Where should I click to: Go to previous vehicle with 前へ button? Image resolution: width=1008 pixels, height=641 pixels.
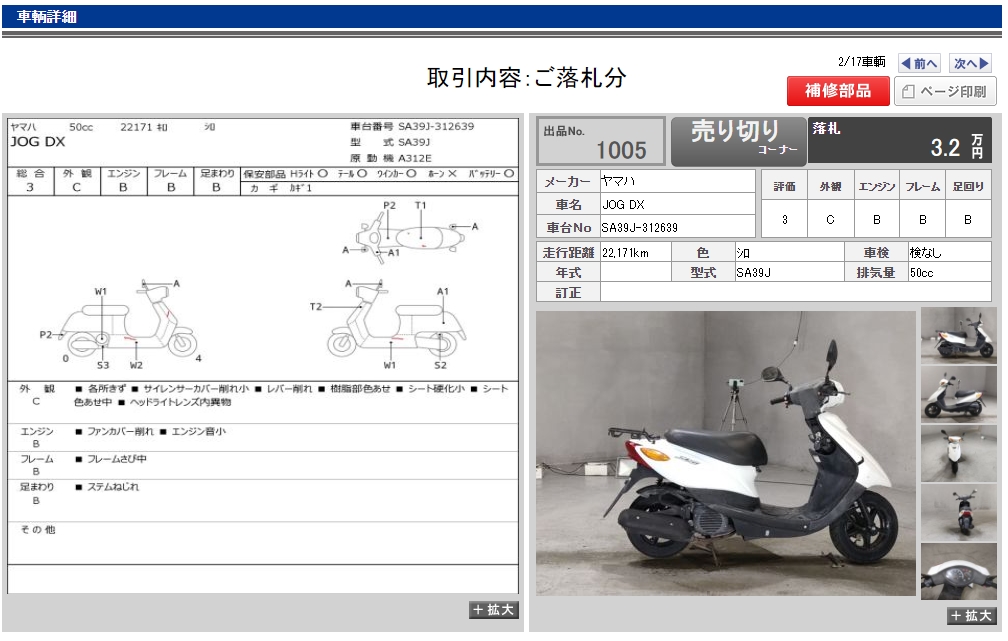pyautogui.click(x=919, y=63)
